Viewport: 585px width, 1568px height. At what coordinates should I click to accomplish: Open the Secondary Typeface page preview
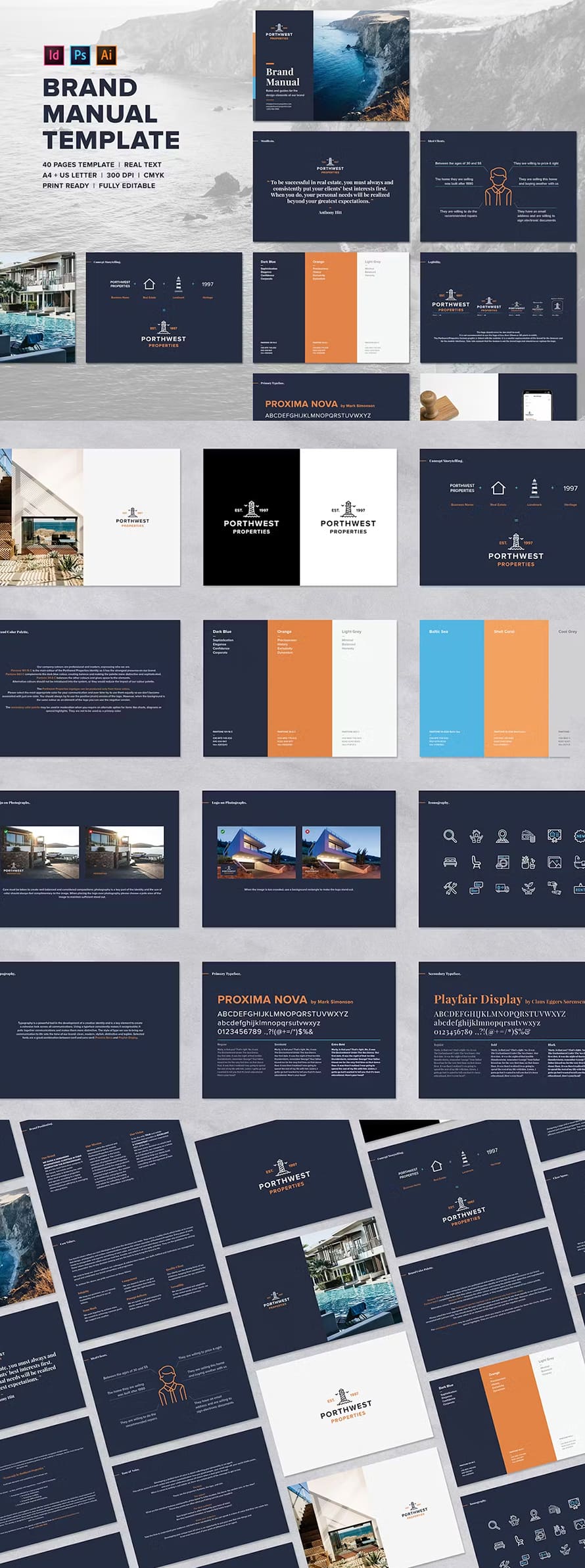(502, 1030)
